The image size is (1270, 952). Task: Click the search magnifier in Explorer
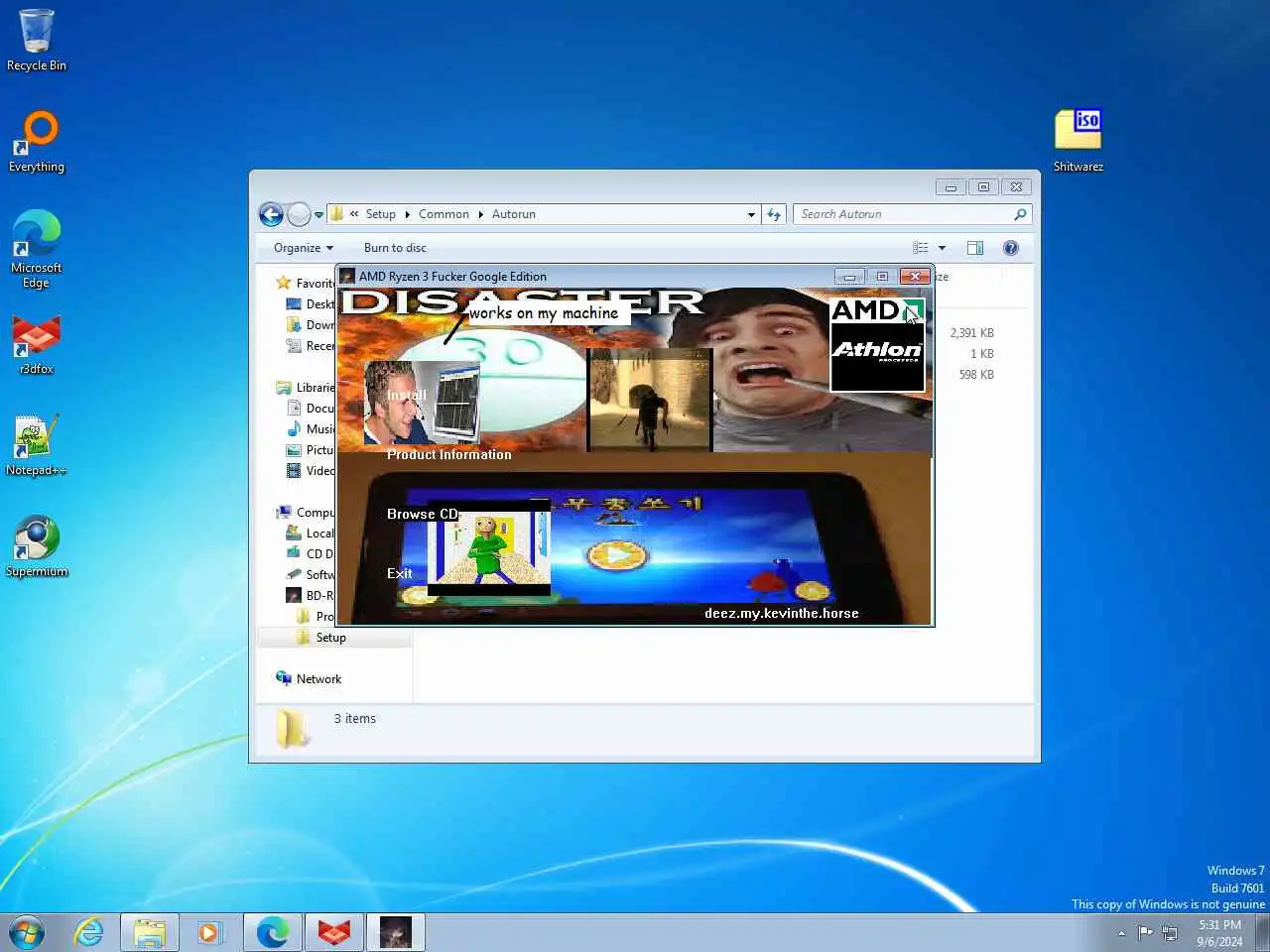click(1020, 214)
